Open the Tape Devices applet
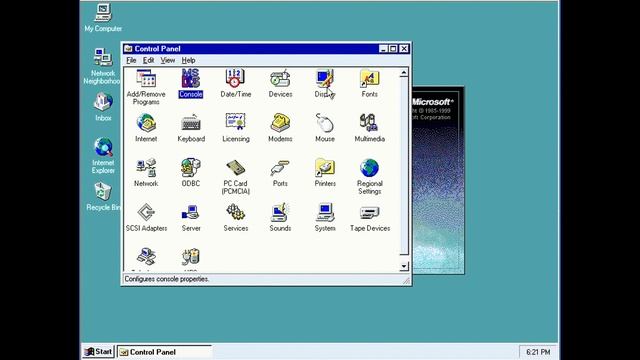Screen dimensions: 640x360 369,217
